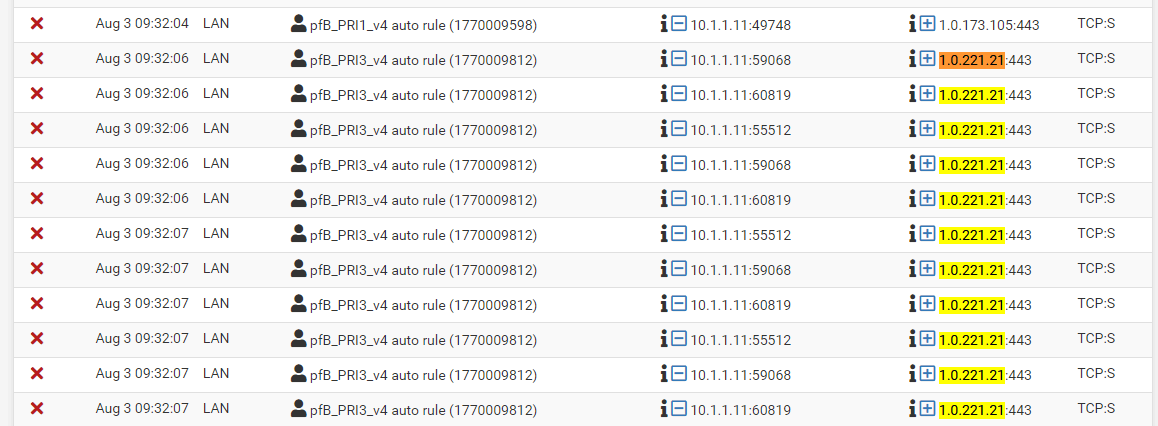Click the plus icon in the bottom log row
This screenshot has height=426, width=1158.
click(928, 408)
